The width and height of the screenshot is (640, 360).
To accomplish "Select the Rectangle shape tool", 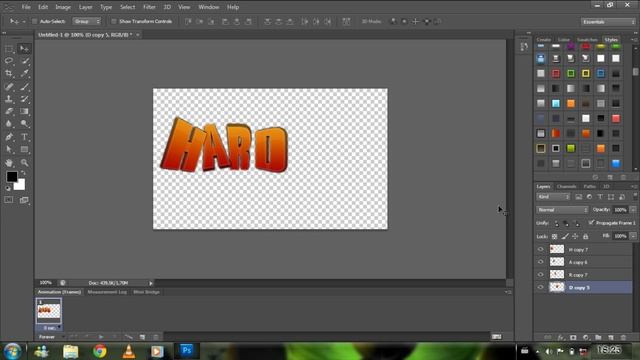I will [24, 149].
